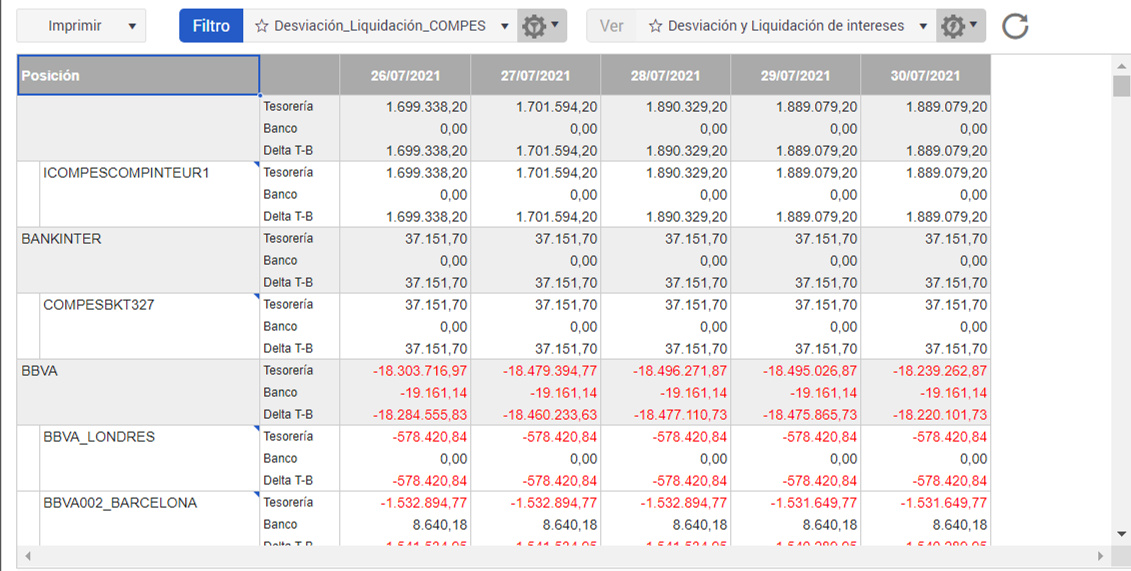Open the Ver view dropdown arrow
1131x571 pixels.
click(x=923, y=26)
